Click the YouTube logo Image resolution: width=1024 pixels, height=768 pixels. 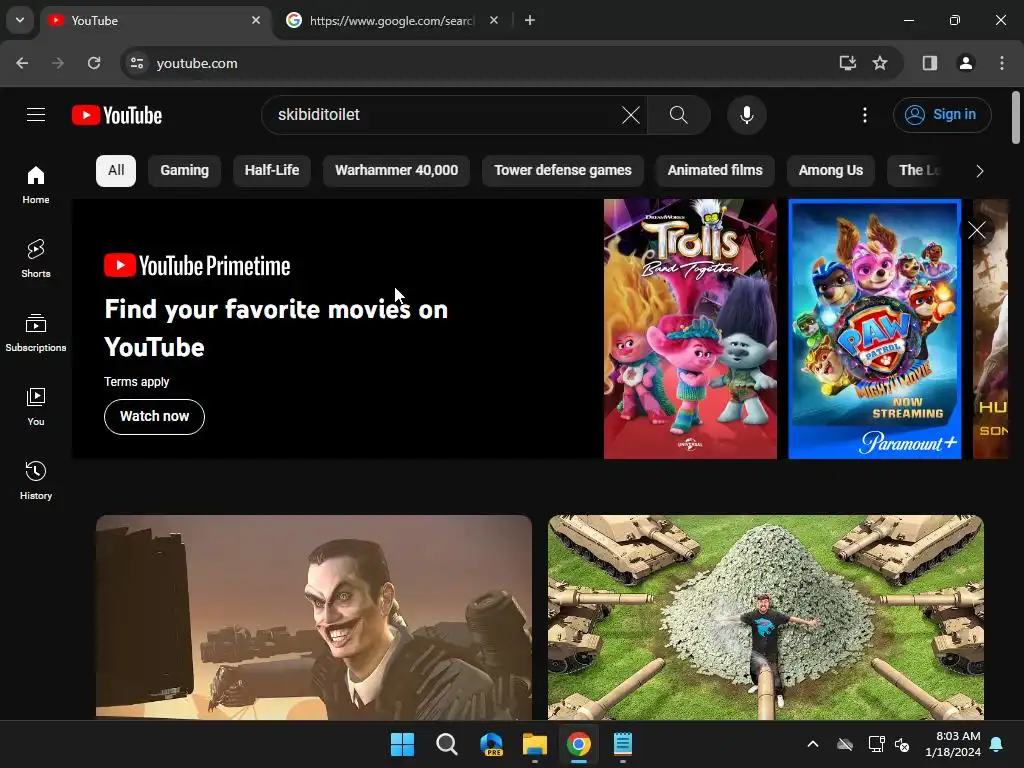(x=117, y=115)
